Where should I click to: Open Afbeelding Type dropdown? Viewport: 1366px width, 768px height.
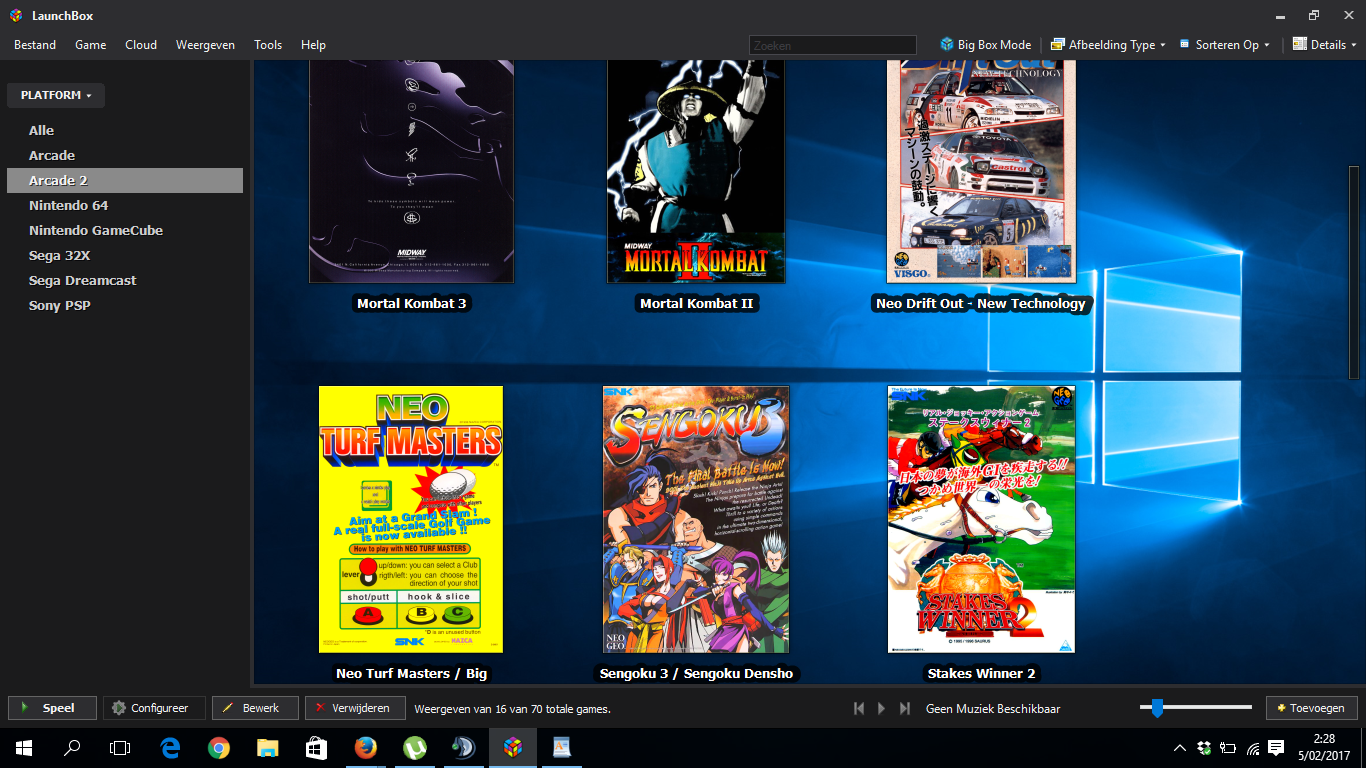pyautogui.click(x=1108, y=45)
